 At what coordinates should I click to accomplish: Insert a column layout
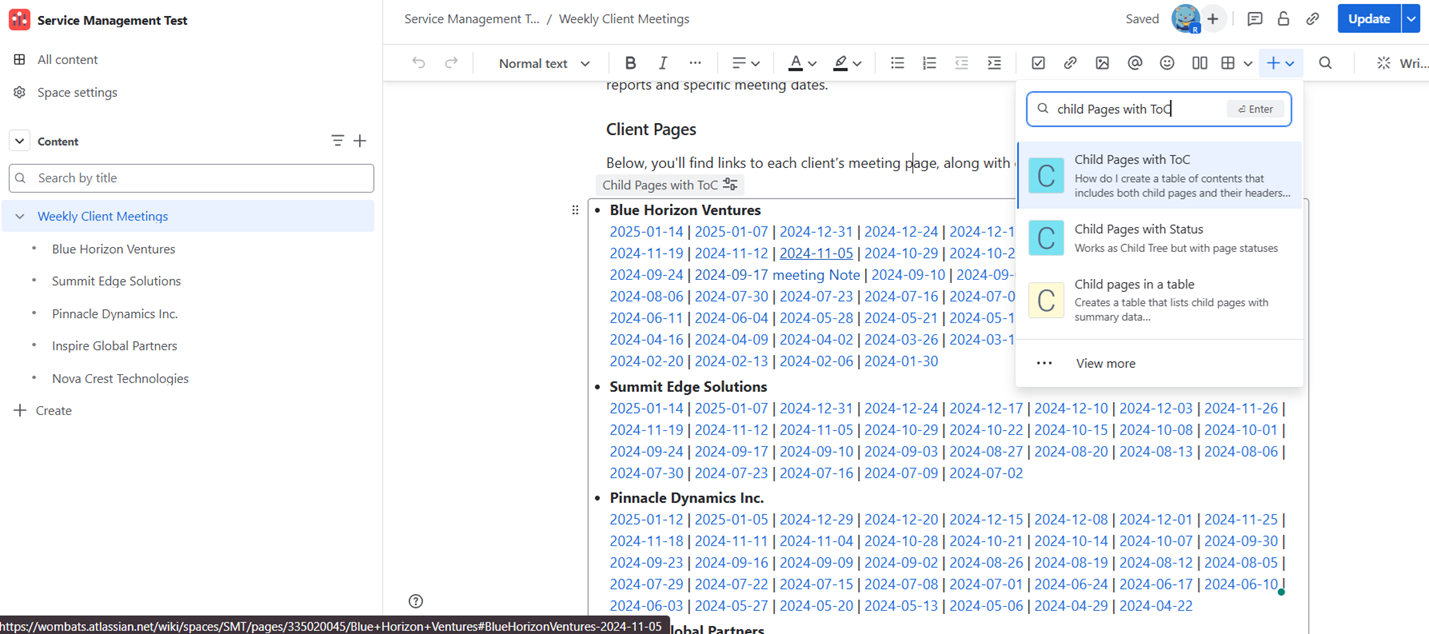1199,62
